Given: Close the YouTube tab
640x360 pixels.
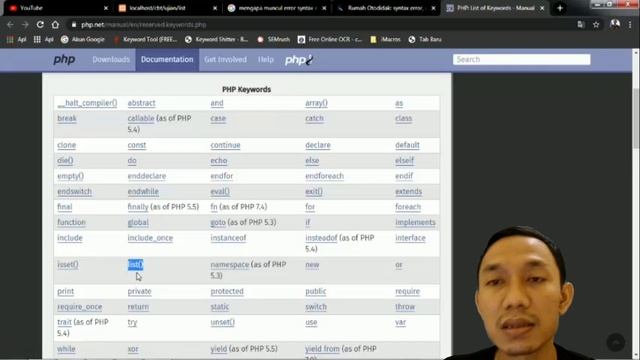Looking at the screenshot, I should (x=106, y=8).
